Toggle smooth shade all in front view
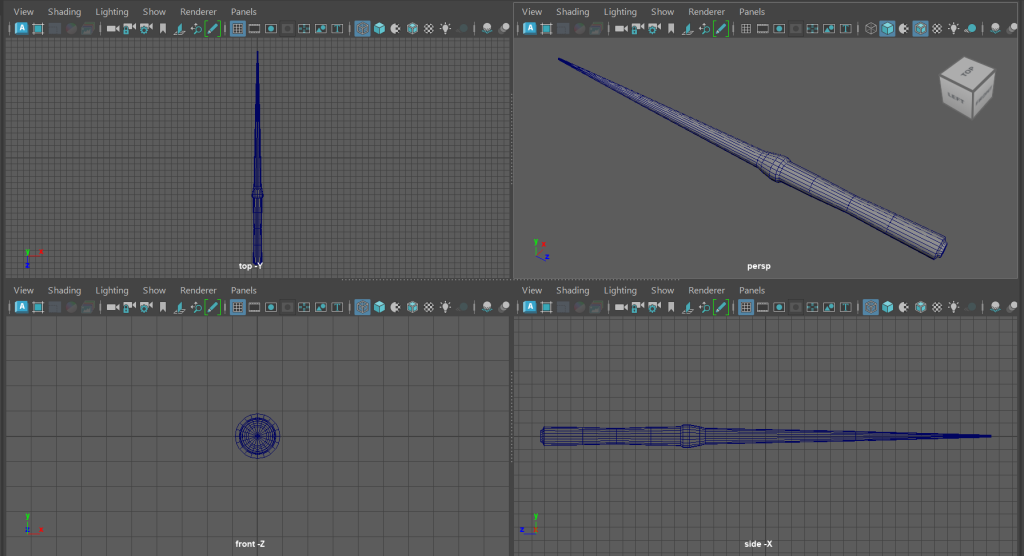The image size is (1024, 556). point(379,308)
